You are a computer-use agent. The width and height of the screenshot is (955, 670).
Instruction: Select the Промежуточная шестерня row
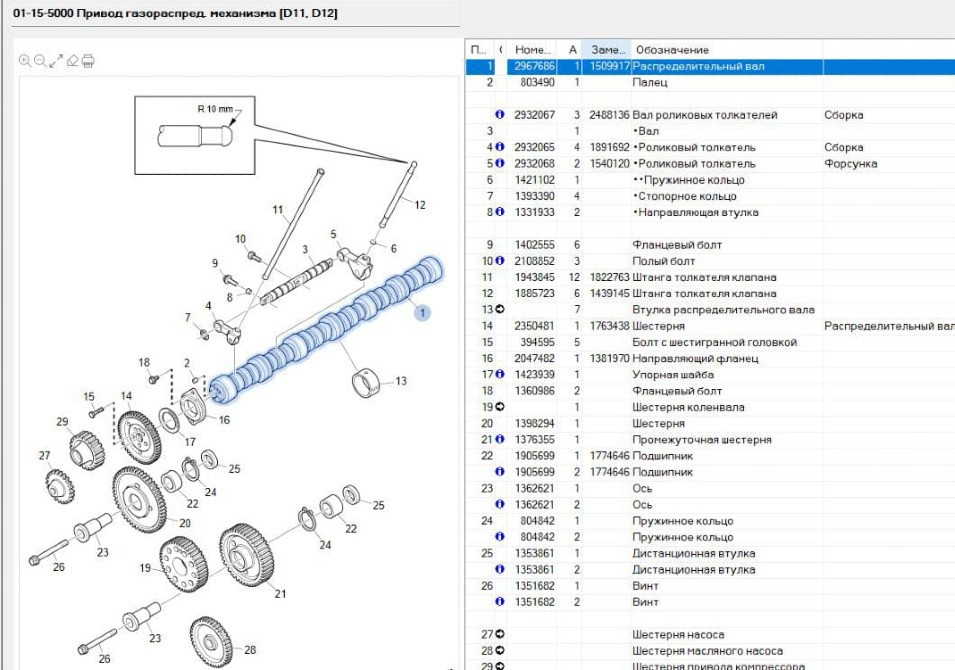pyautogui.click(x=701, y=440)
